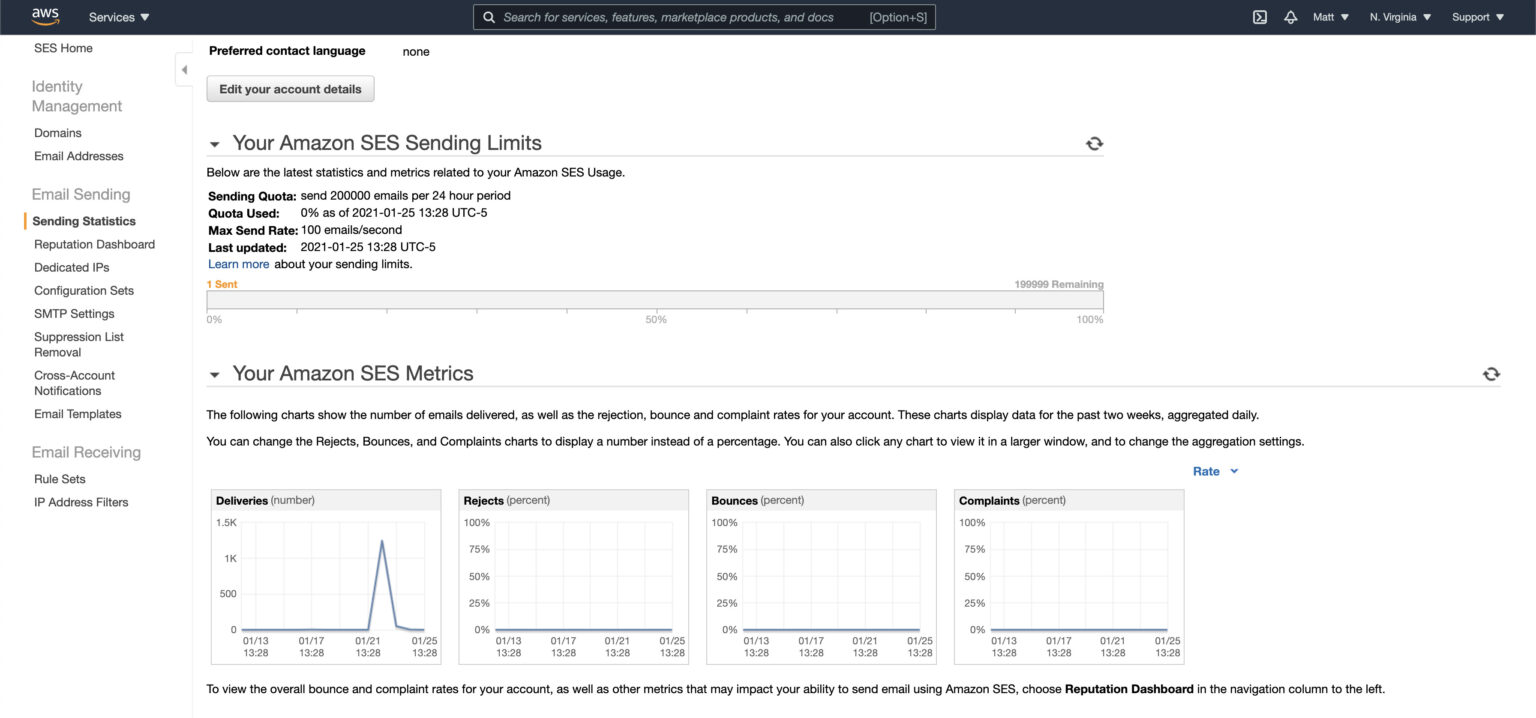Image resolution: width=1536 pixels, height=718 pixels.
Task: Collapse the Your Amazon SES Sending Limits section
Action: pyautogui.click(x=214, y=143)
